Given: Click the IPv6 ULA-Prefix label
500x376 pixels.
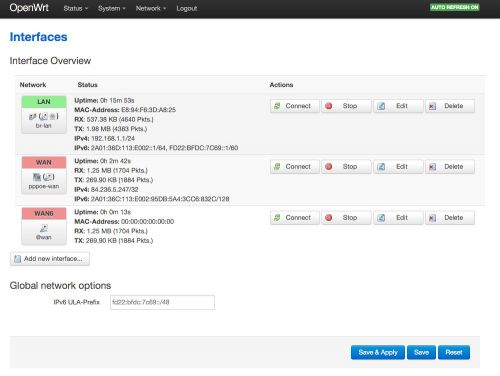Looking at the screenshot, I should (77, 302).
